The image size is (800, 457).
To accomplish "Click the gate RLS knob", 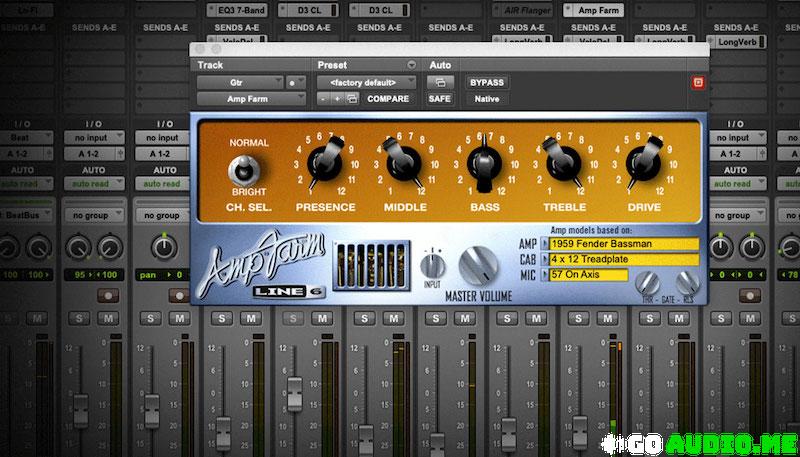I will coord(687,283).
